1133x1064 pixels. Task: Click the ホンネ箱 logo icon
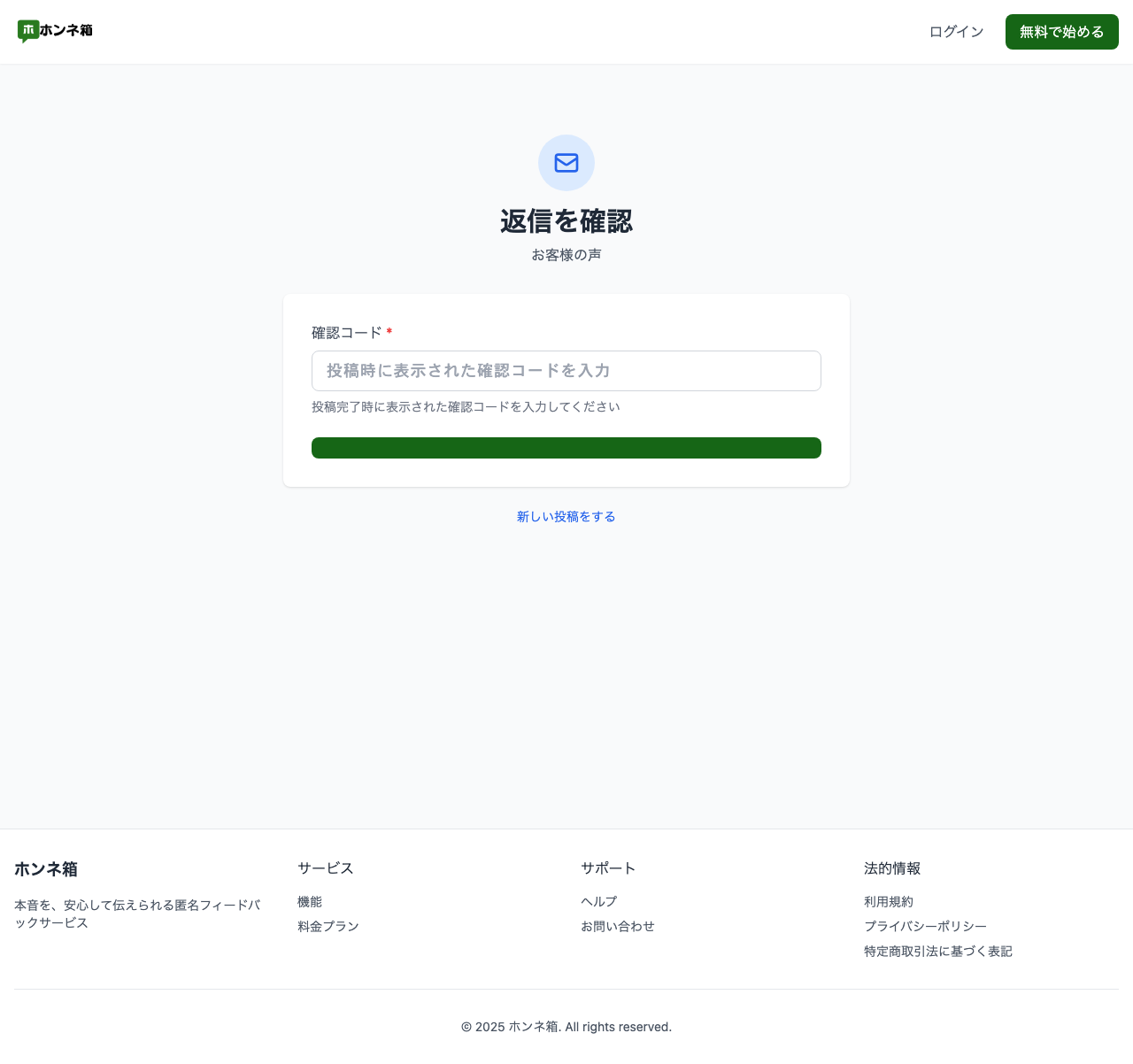coord(27,31)
